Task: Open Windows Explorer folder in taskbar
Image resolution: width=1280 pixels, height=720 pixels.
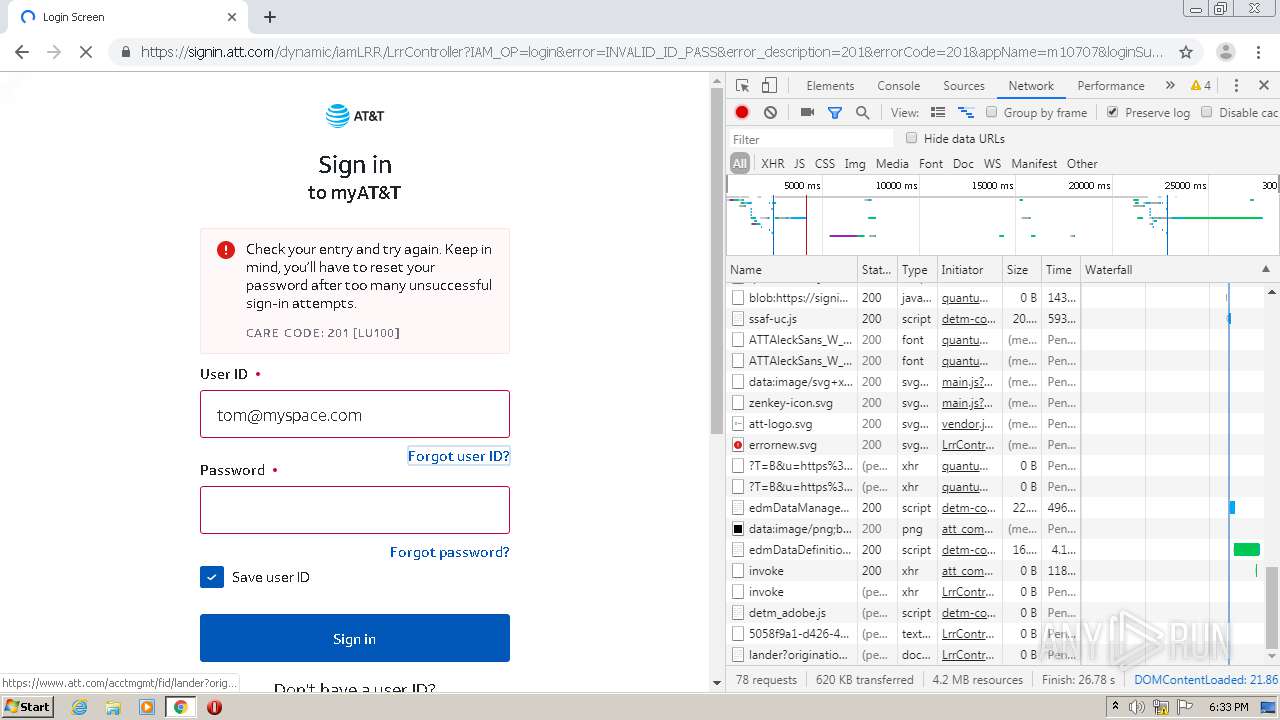Action: (x=113, y=707)
